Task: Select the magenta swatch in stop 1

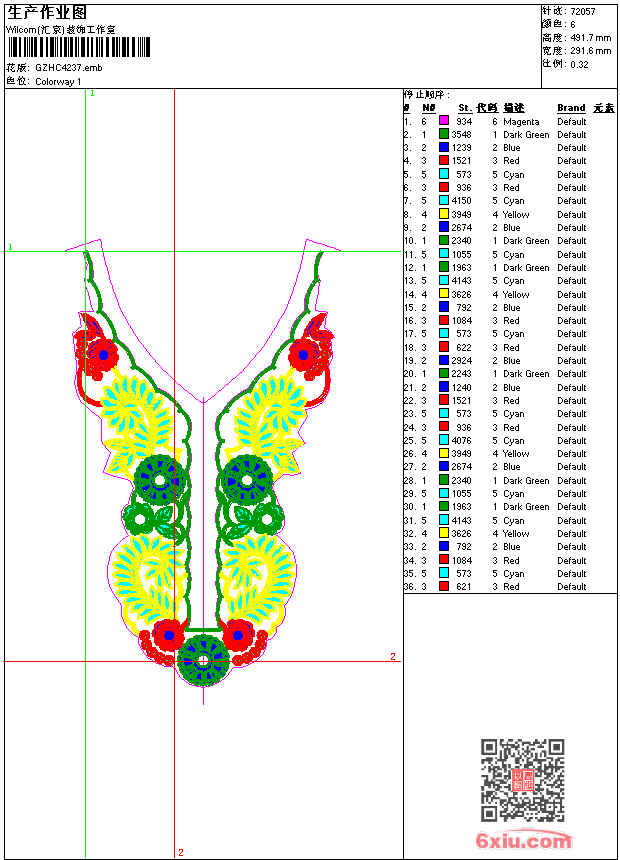Action: pyautogui.click(x=444, y=121)
